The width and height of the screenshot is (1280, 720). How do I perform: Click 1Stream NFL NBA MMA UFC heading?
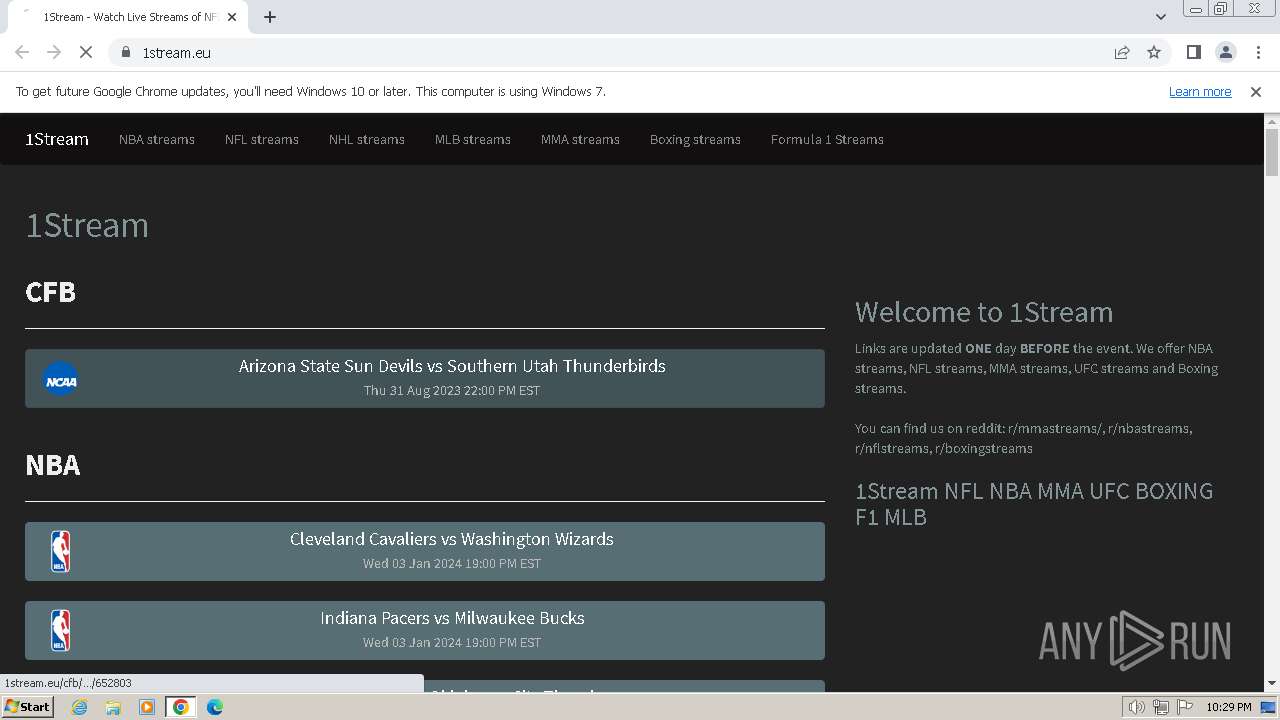1034,504
